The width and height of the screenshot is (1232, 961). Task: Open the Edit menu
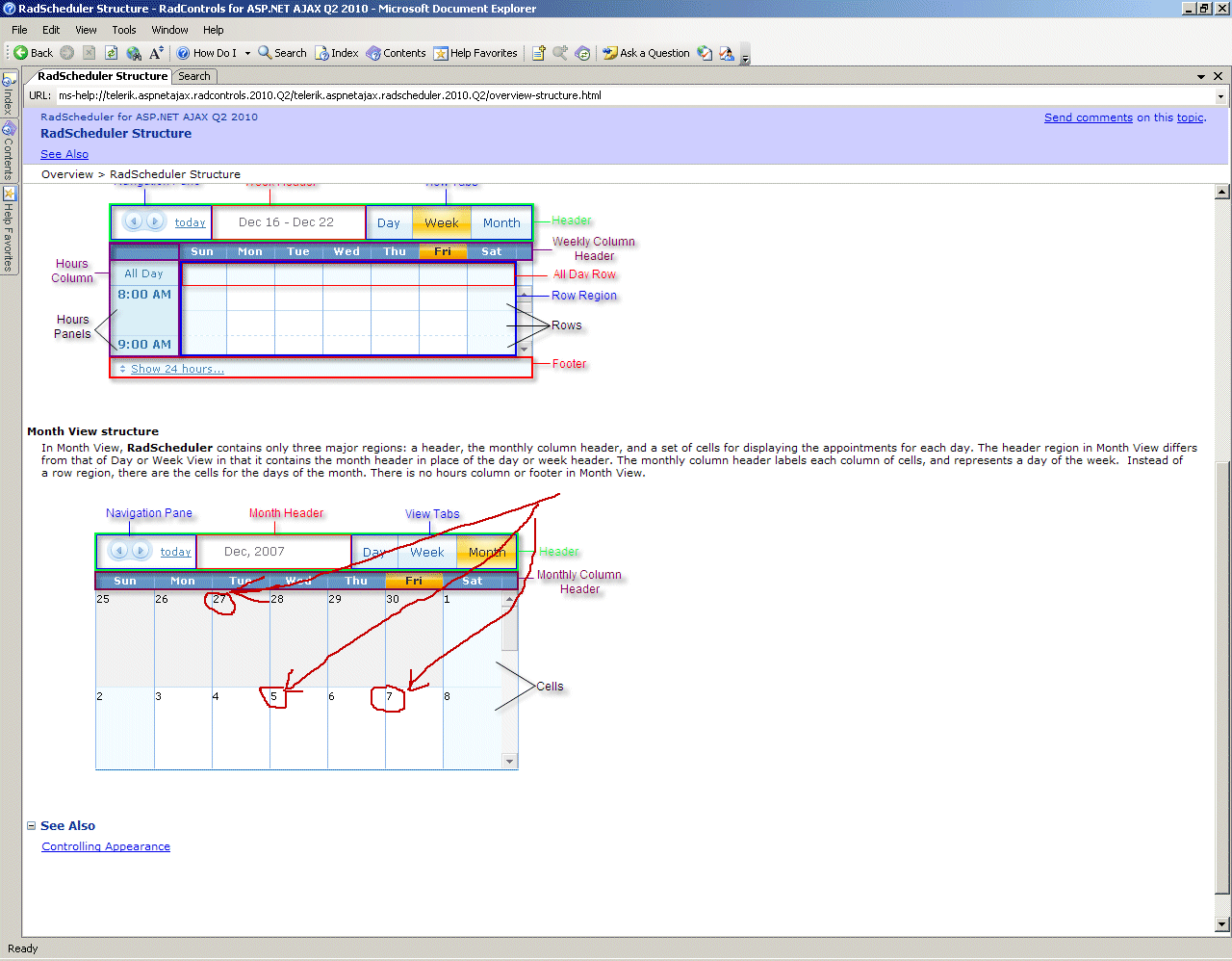pyautogui.click(x=51, y=30)
